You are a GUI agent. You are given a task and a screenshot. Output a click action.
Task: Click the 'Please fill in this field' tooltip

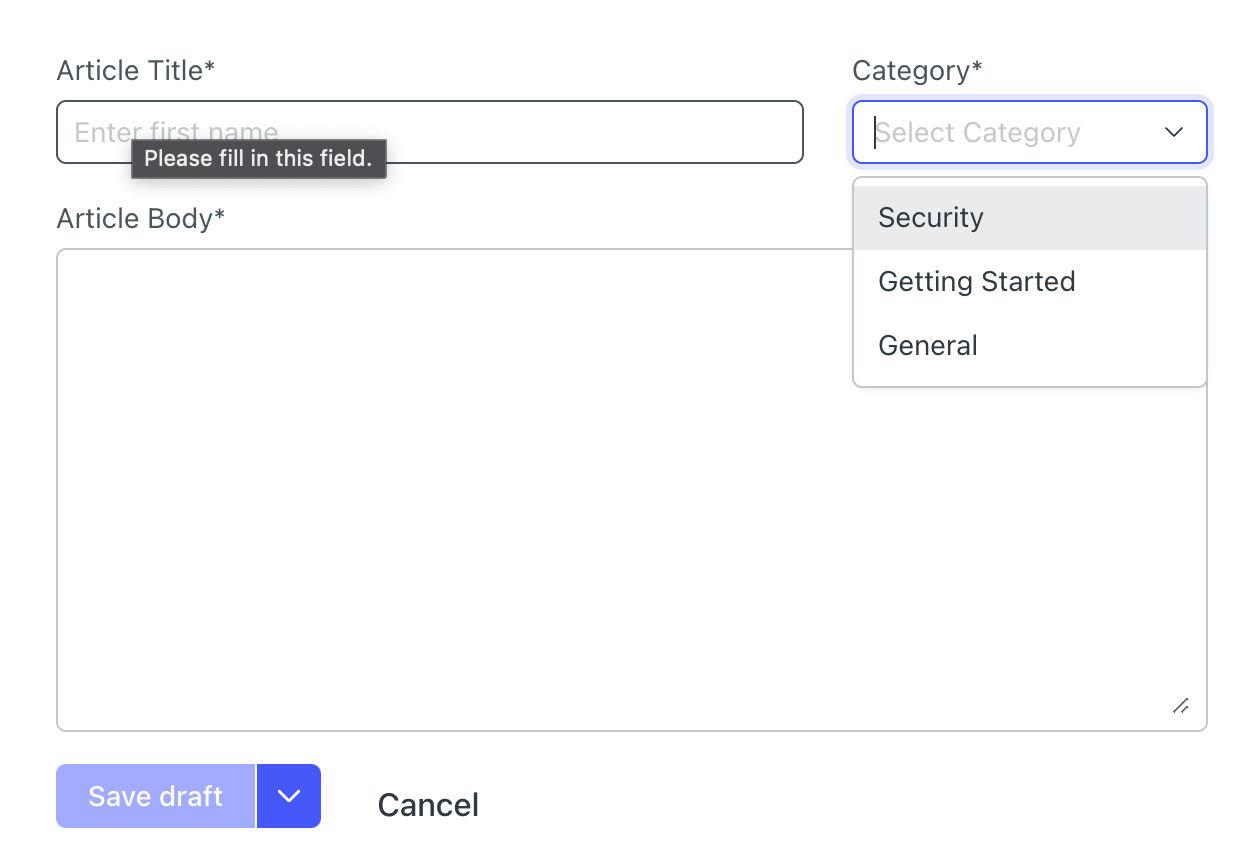(258, 159)
